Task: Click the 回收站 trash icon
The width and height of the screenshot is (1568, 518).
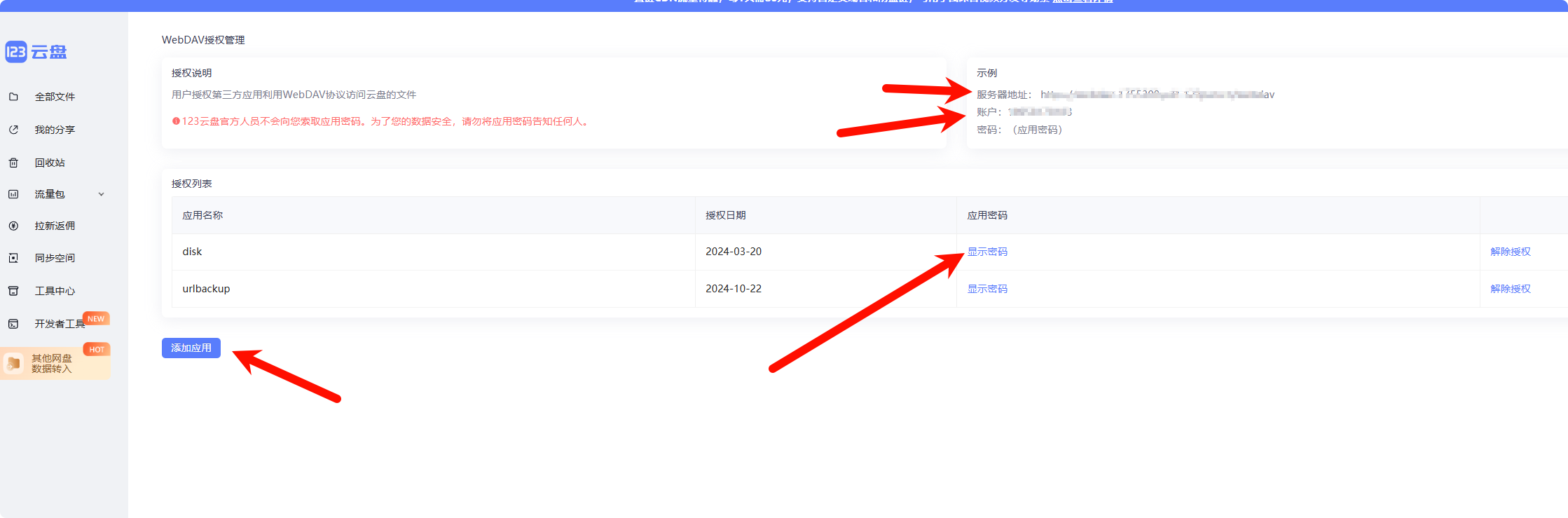Action: (x=13, y=163)
